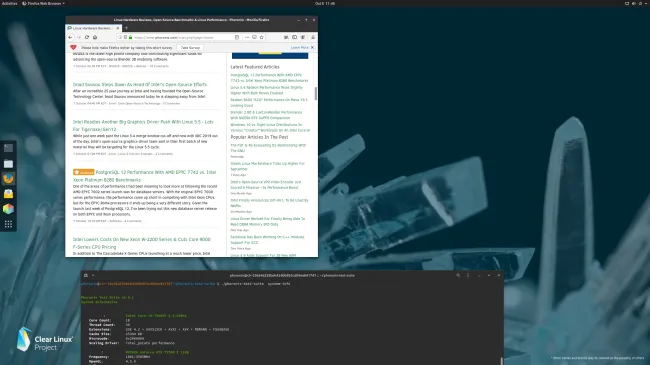Open PostgreSQL 12 Performance EPYC 7742 headline

[x=145, y=176]
